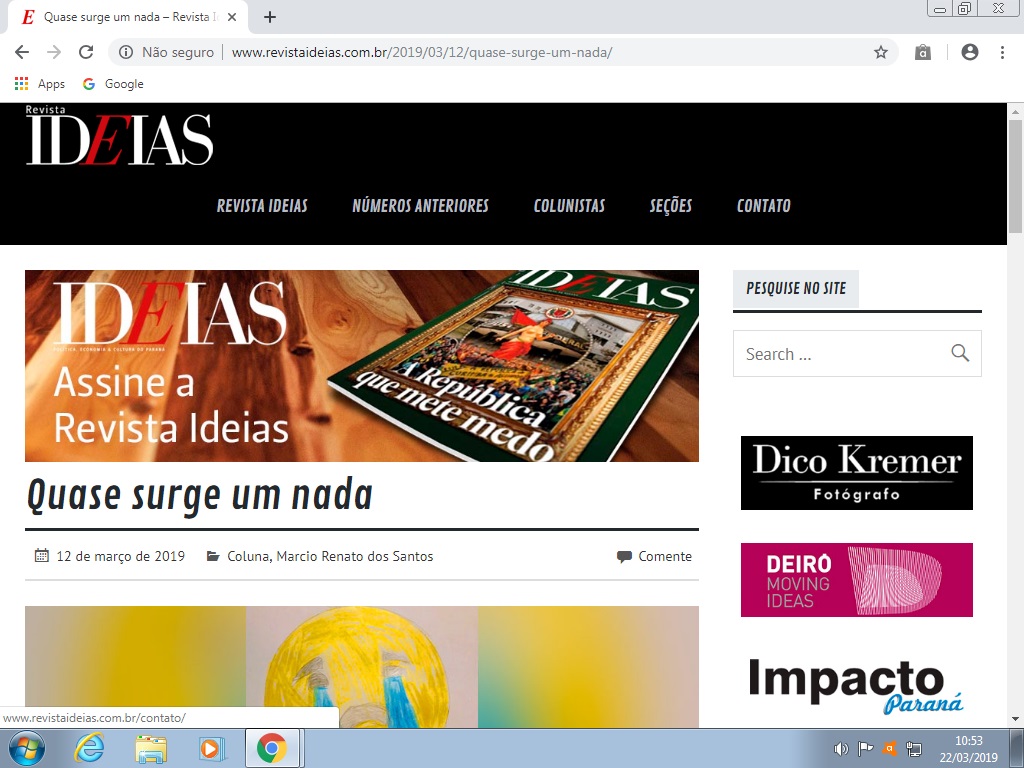Click the volume speaker tray icon
1024x768 pixels.
click(841, 748)
